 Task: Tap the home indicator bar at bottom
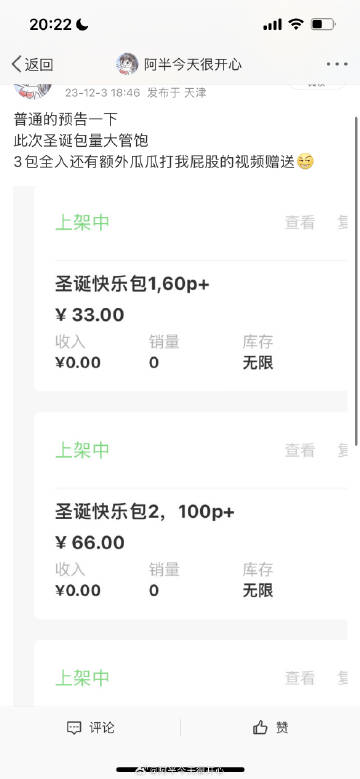[x=180, y=770]
